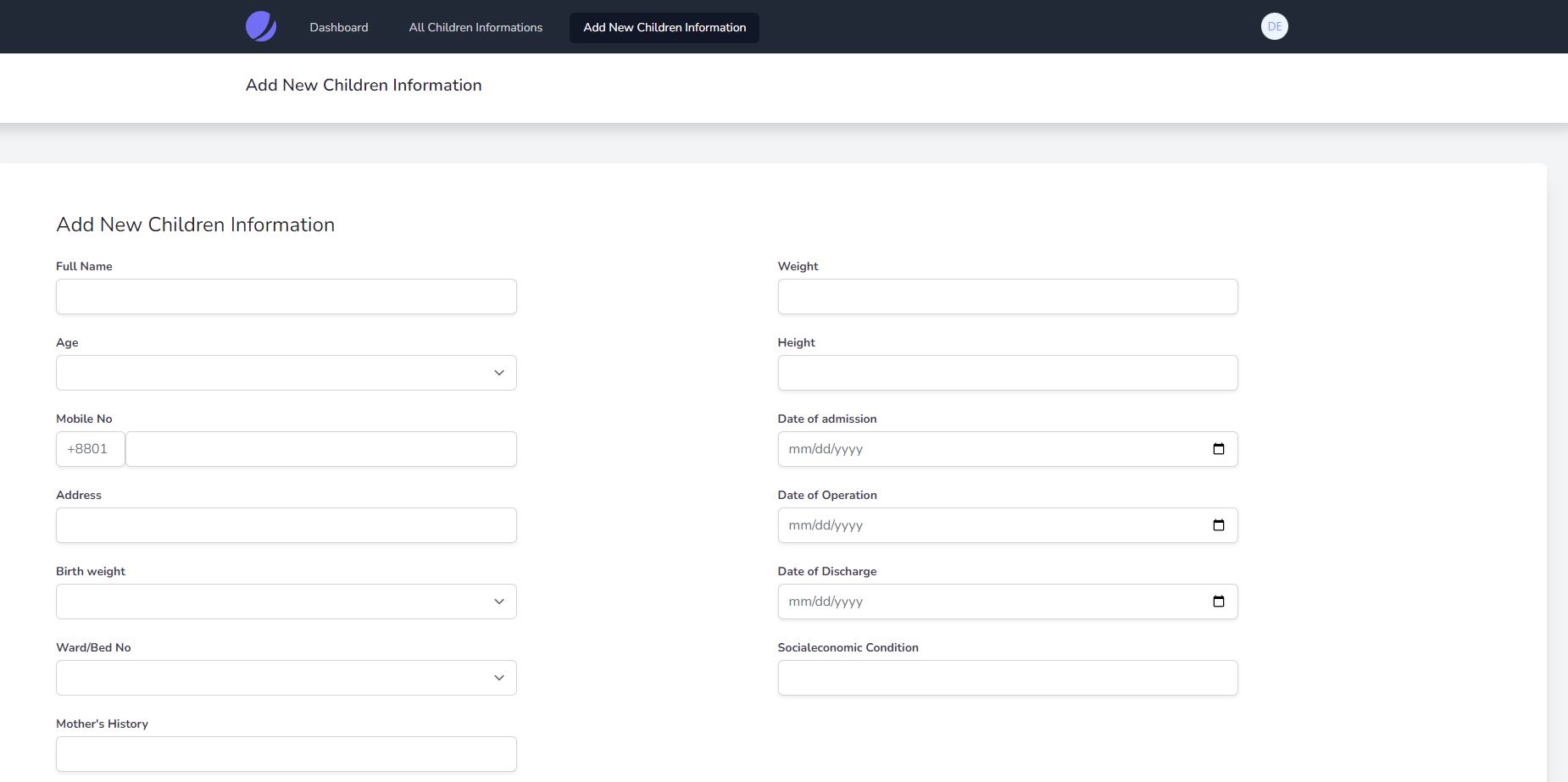Click the purple app logo icon
Viewport: 1568px width, 782px height.
click(x=261, y=27)
